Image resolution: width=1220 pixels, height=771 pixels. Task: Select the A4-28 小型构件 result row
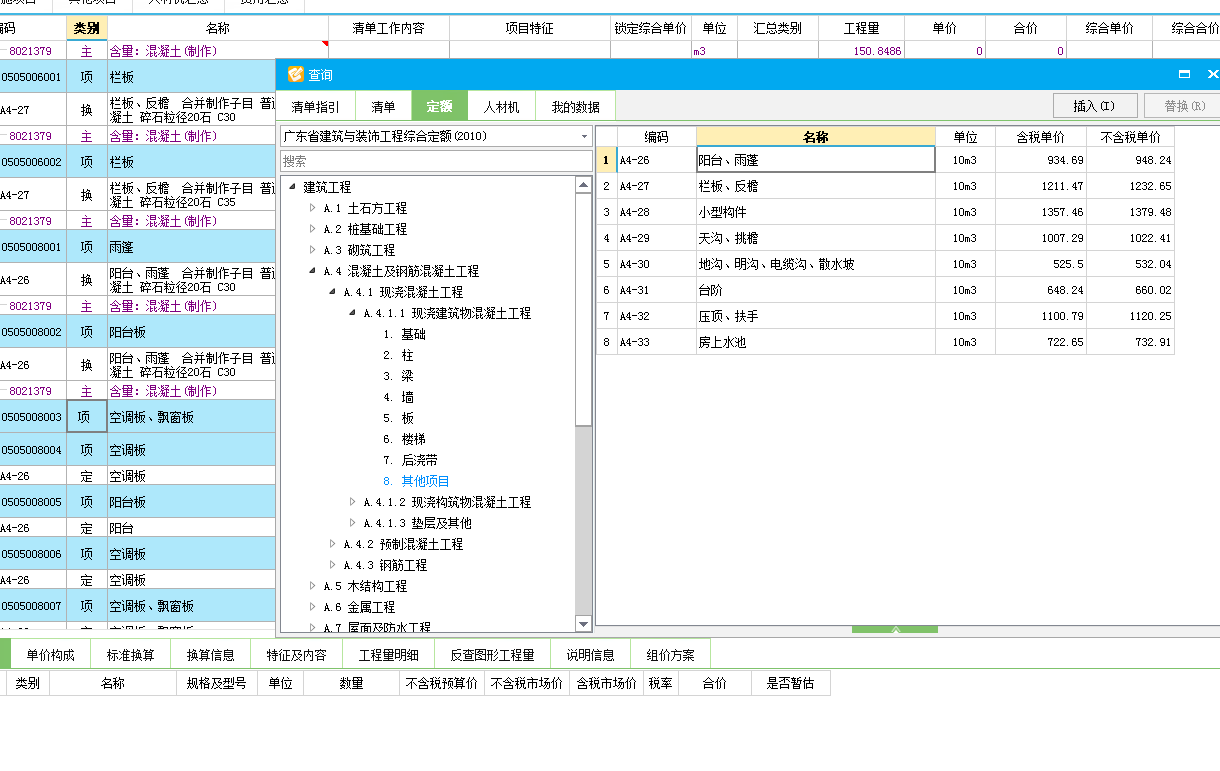coord(886,212)
